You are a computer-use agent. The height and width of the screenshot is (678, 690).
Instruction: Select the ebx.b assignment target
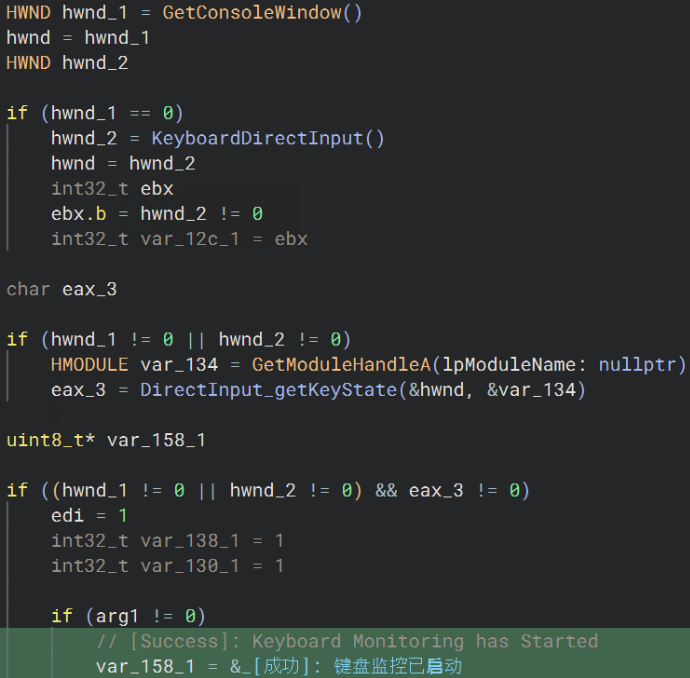tap(79, 214)
